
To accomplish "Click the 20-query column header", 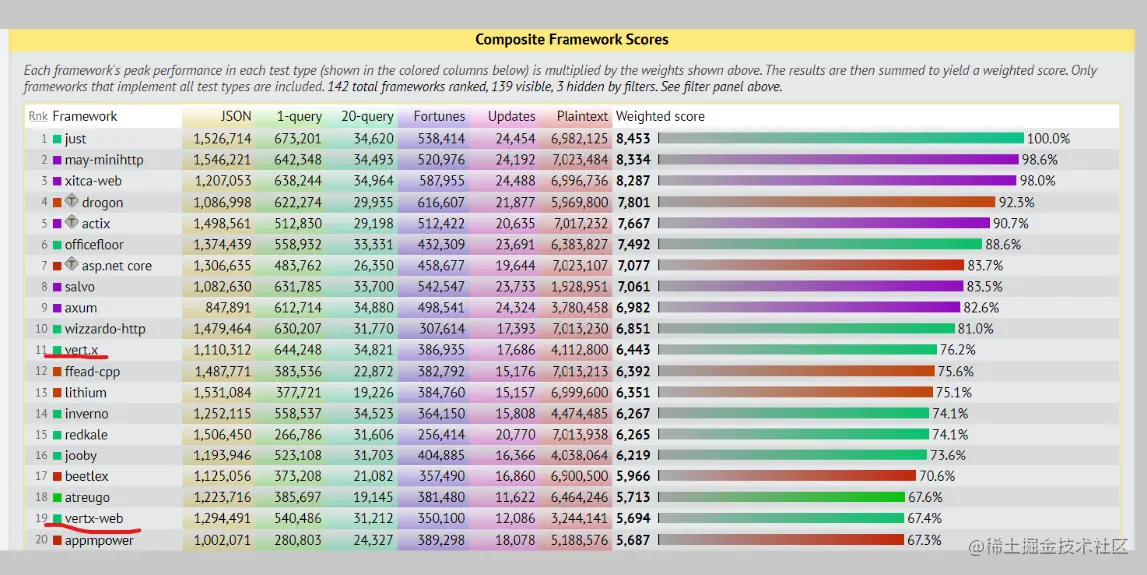I will click(x=367, y=116).
